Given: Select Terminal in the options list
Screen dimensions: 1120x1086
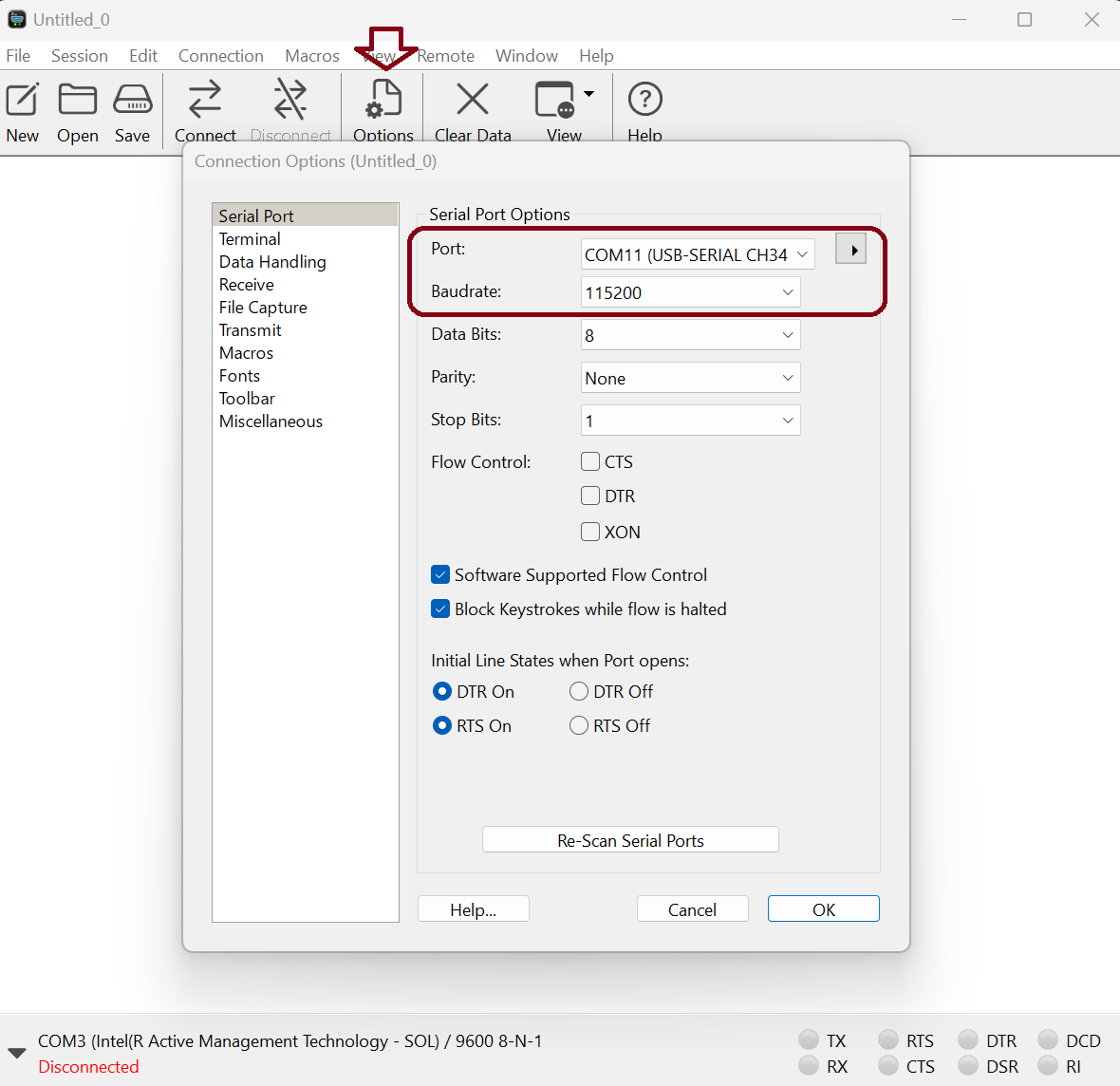Looking at the screenshot, I should pos(250,239).
